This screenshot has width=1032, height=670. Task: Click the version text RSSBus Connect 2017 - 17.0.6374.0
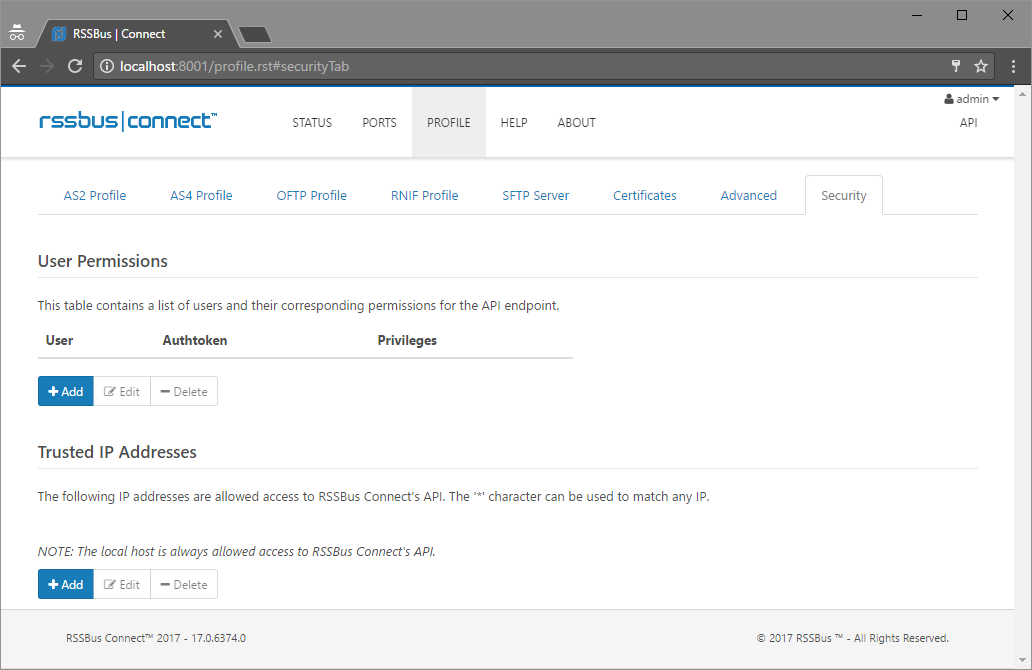156,638
